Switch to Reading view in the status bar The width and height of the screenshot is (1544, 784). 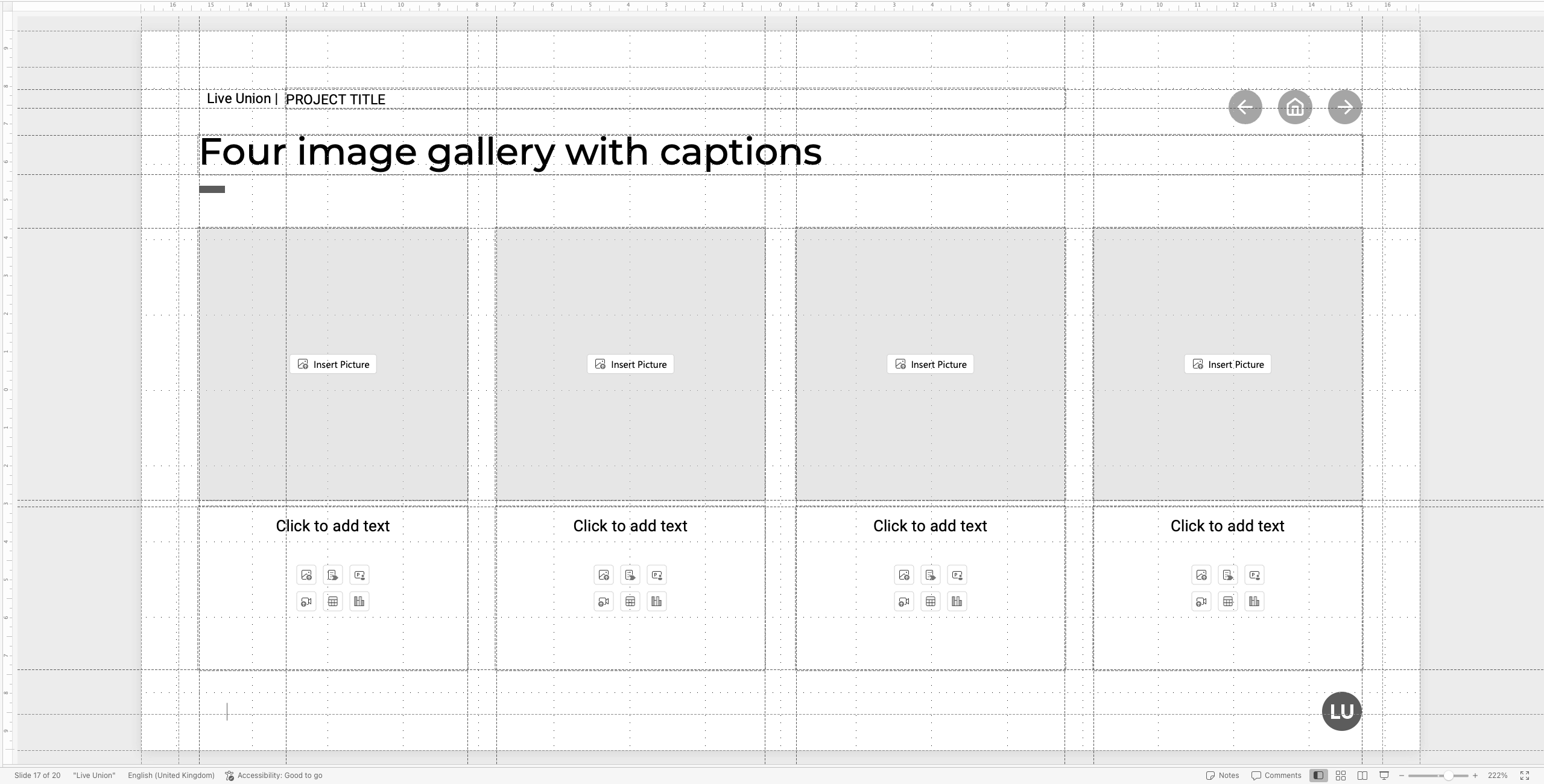click(1363, 776)
